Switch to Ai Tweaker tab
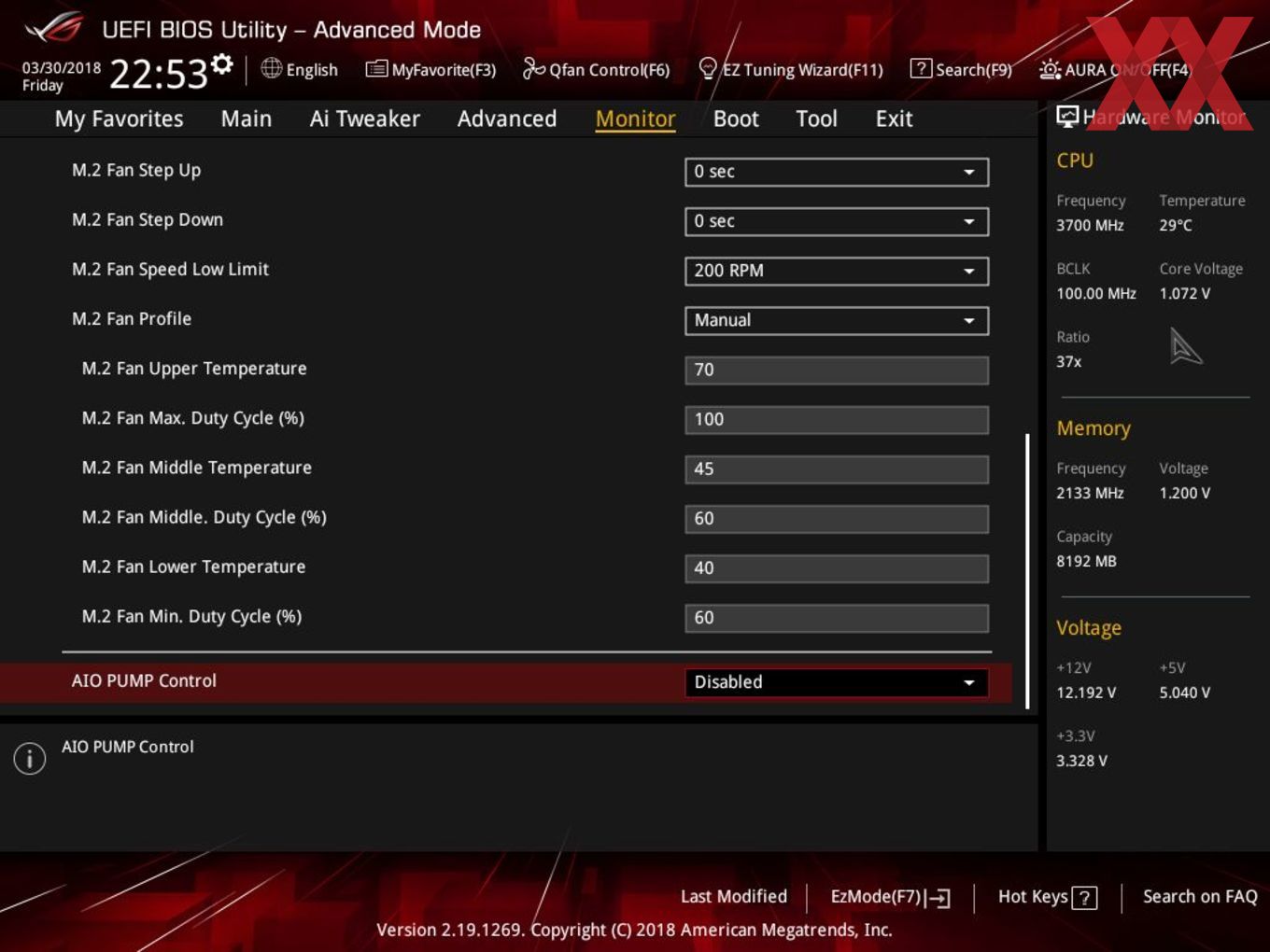 pos(365,119)
